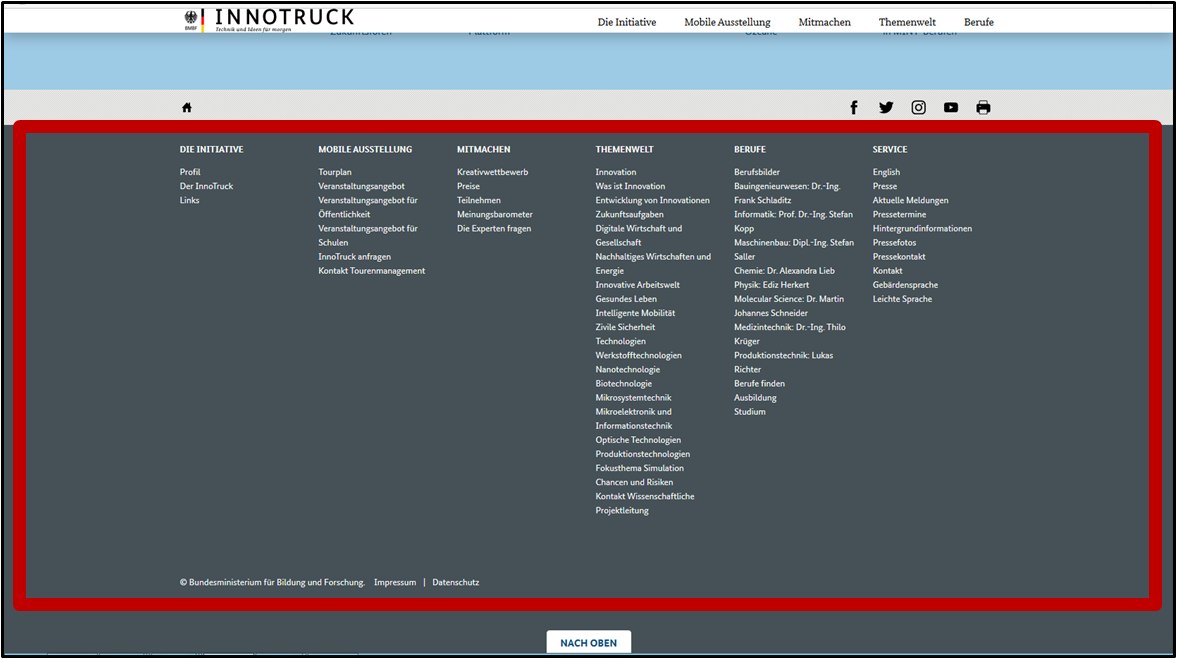Open the Themenwelt menu item
The image size is (1177, 660).
point(906,21)
